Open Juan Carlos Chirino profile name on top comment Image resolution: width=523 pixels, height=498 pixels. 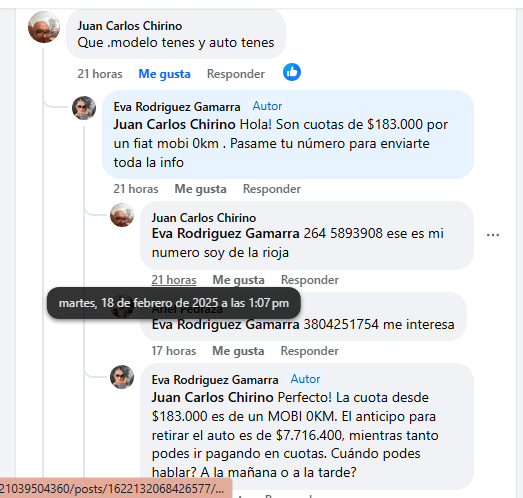[130, 26]
